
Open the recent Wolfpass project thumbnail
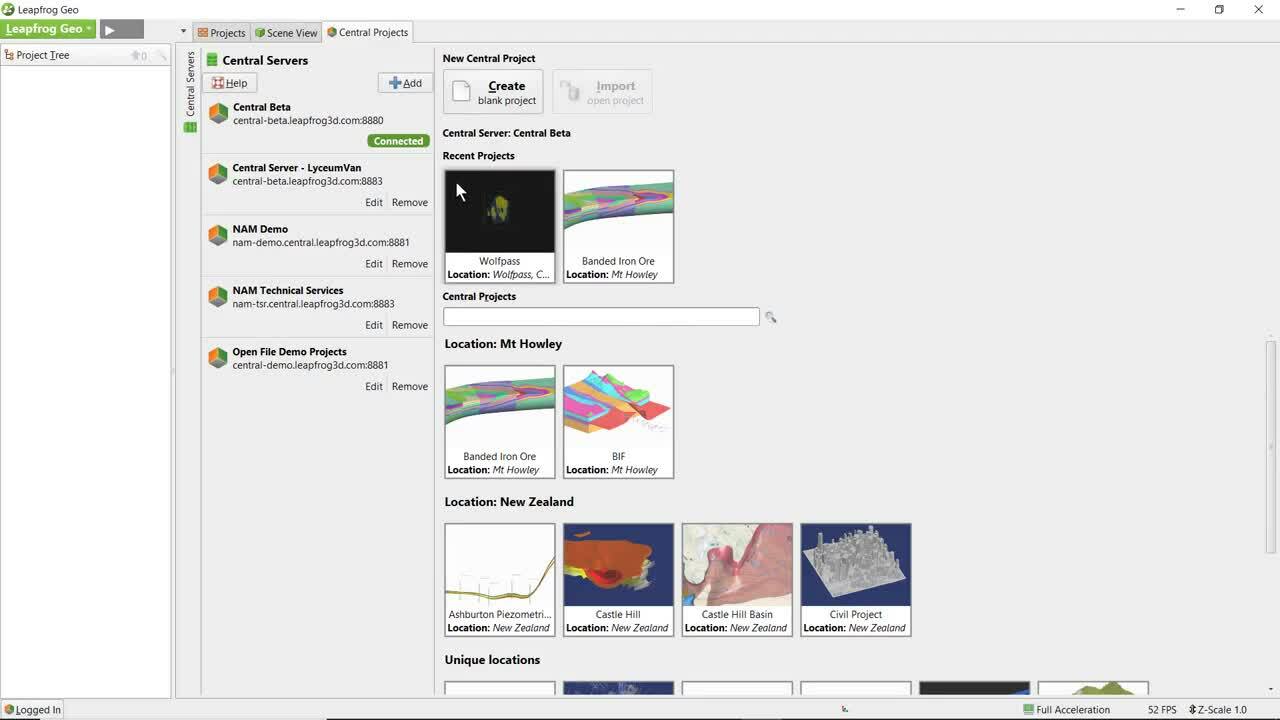(499, 226)
